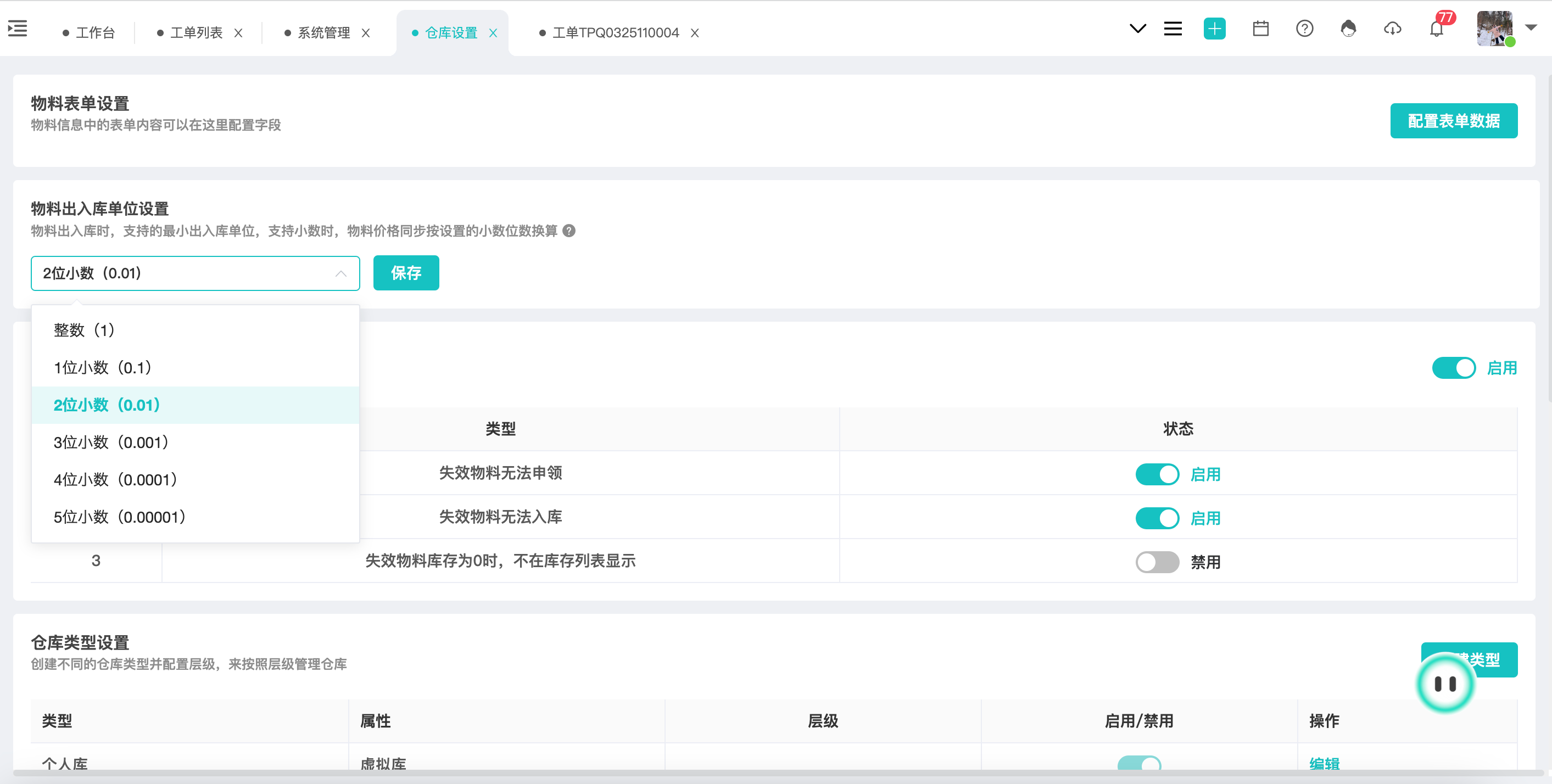Image resolution: width=1552 pixels, height=784 pixels.
Task: Click the tooltip icon beside unit description
Action: pos(569,231)
